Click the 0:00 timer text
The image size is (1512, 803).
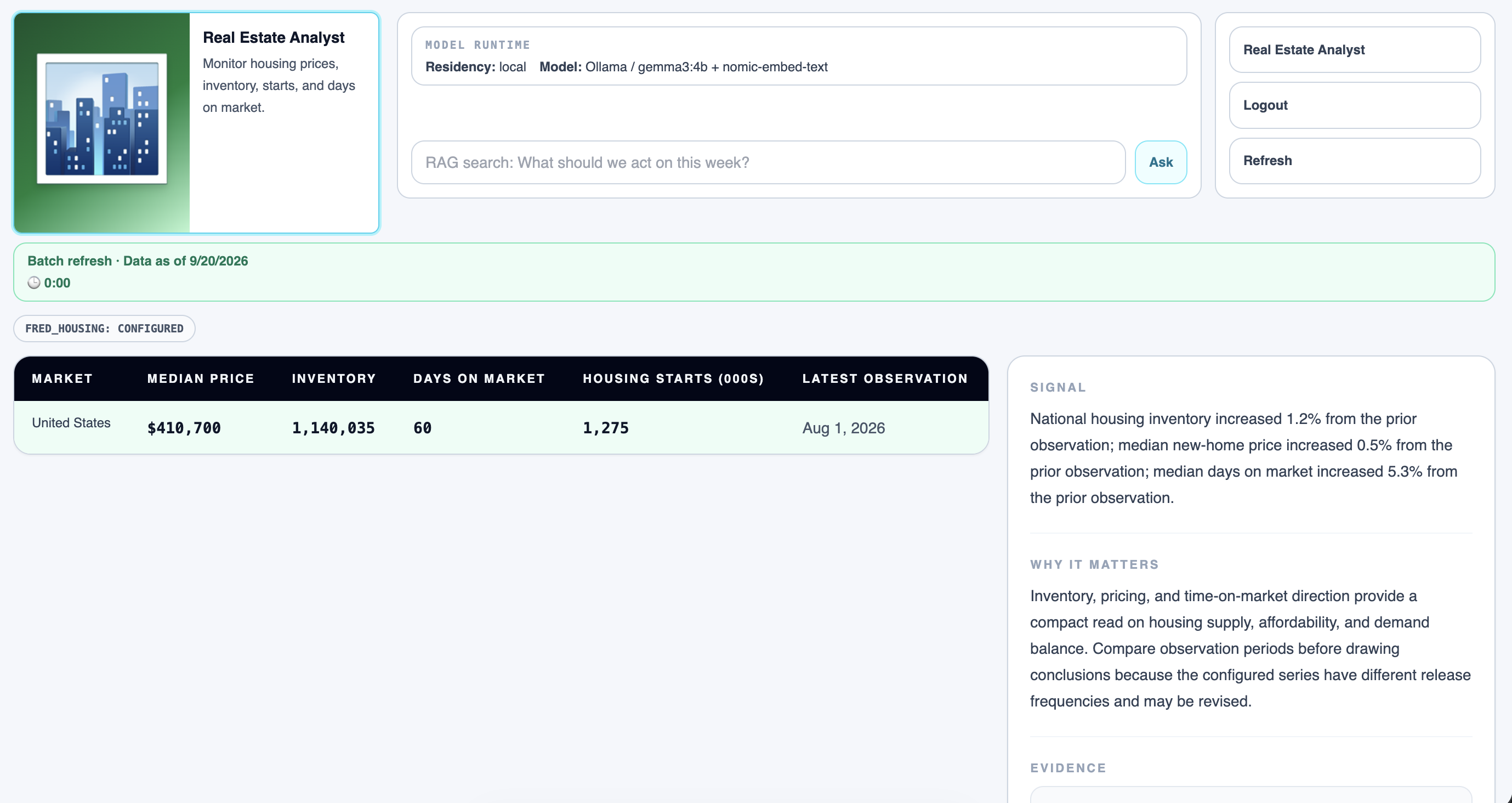(x=57, y=282)
